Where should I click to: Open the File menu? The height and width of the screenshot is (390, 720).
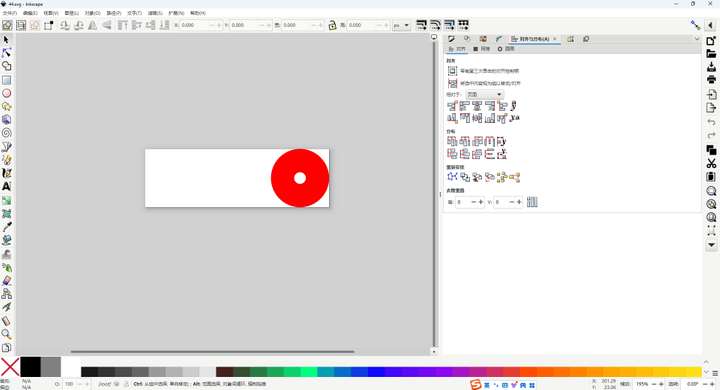pos(9,13)
